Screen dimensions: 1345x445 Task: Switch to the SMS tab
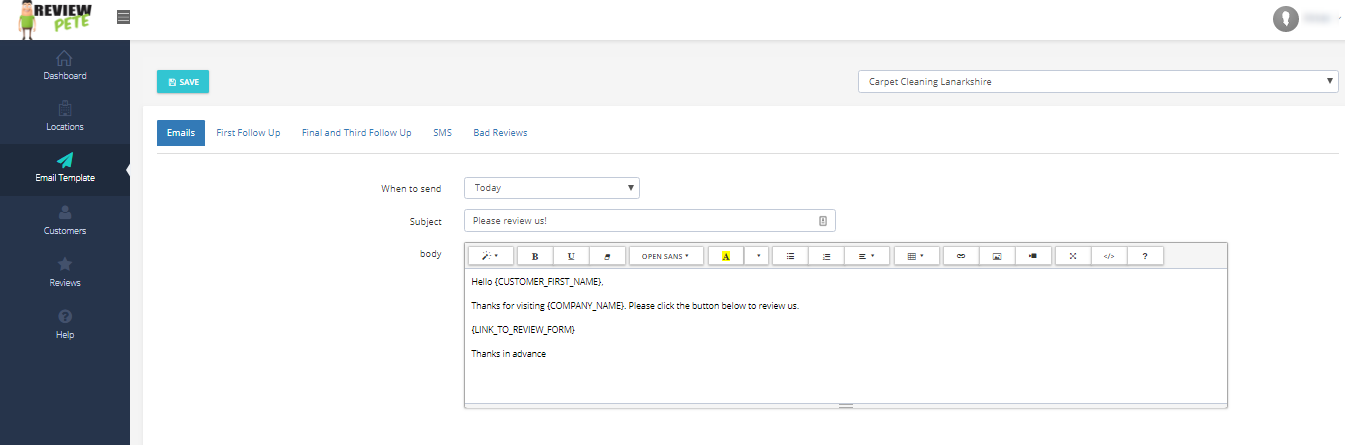pyautogui.click(x=443, y=133)
